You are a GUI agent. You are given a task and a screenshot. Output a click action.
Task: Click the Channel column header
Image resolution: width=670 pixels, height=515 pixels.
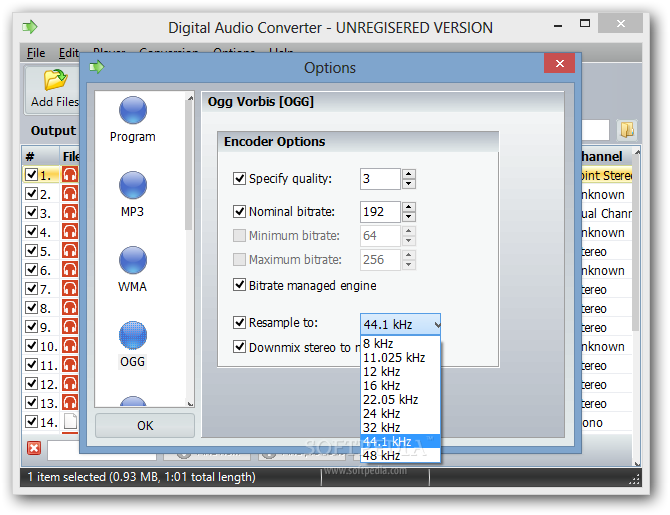(x=606, y=156)
